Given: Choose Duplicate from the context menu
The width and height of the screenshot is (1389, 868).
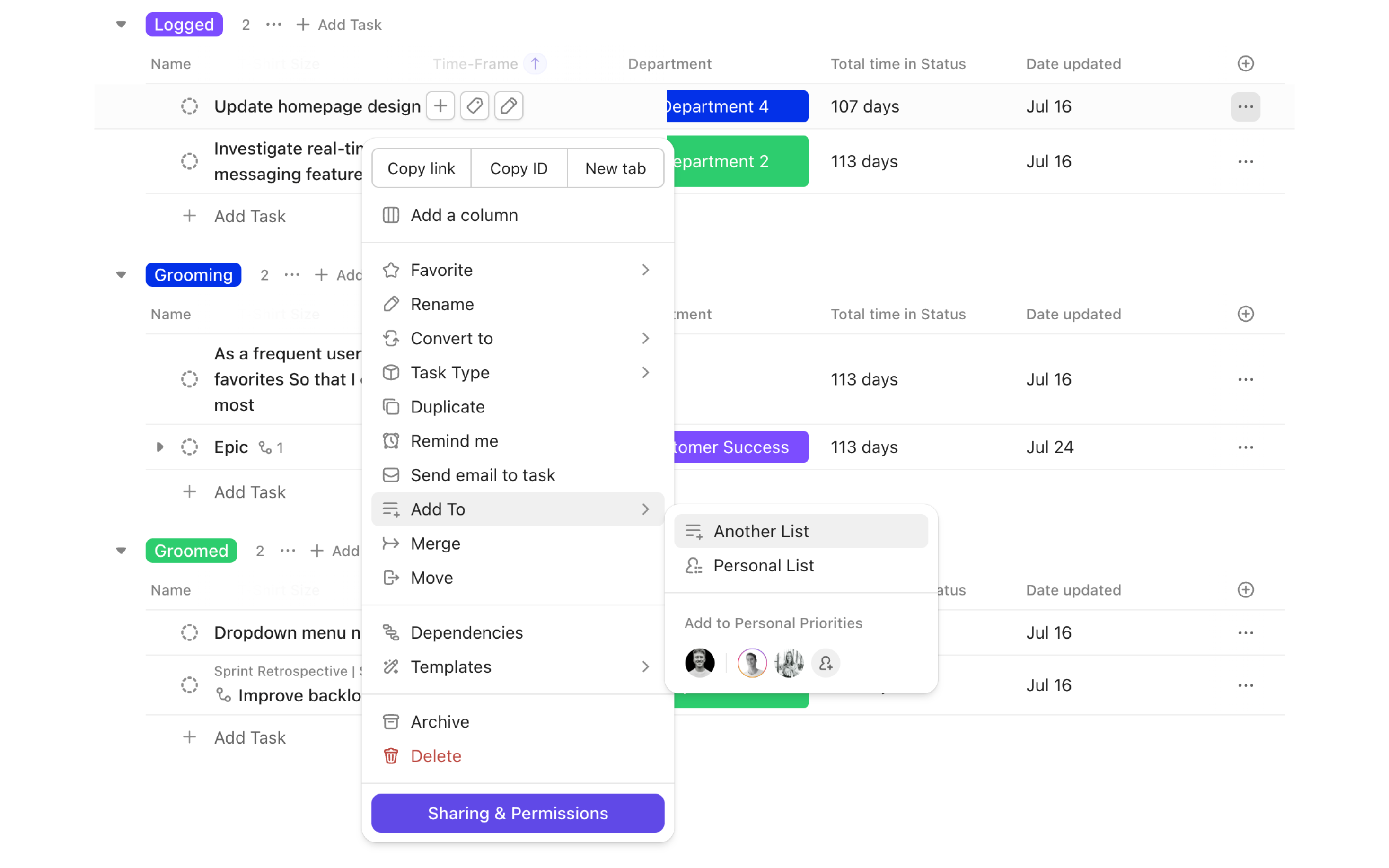Looking at the screenshot, I should tap(448, 407).
